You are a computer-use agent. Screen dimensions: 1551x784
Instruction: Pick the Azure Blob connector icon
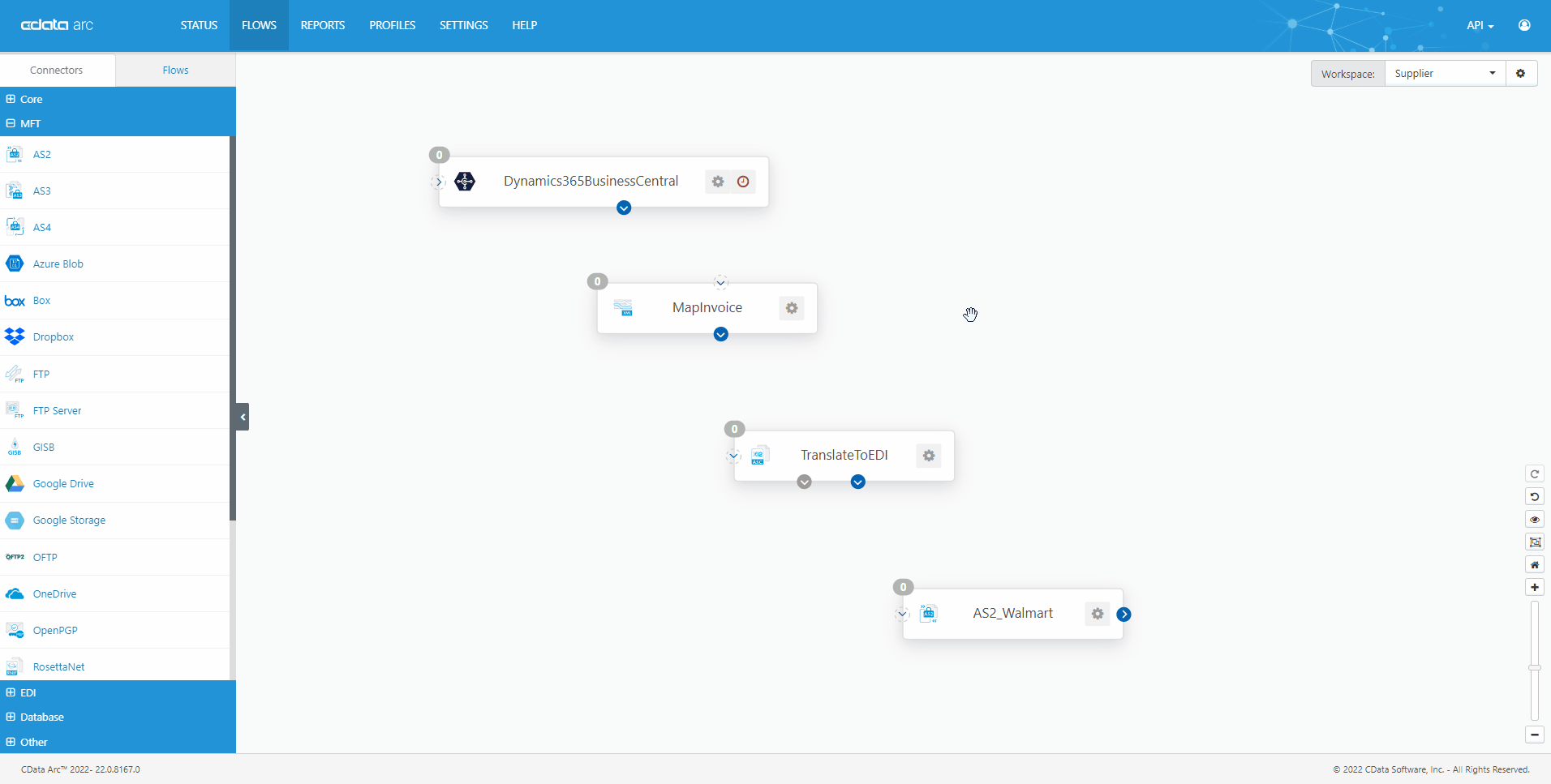(15, 263)
